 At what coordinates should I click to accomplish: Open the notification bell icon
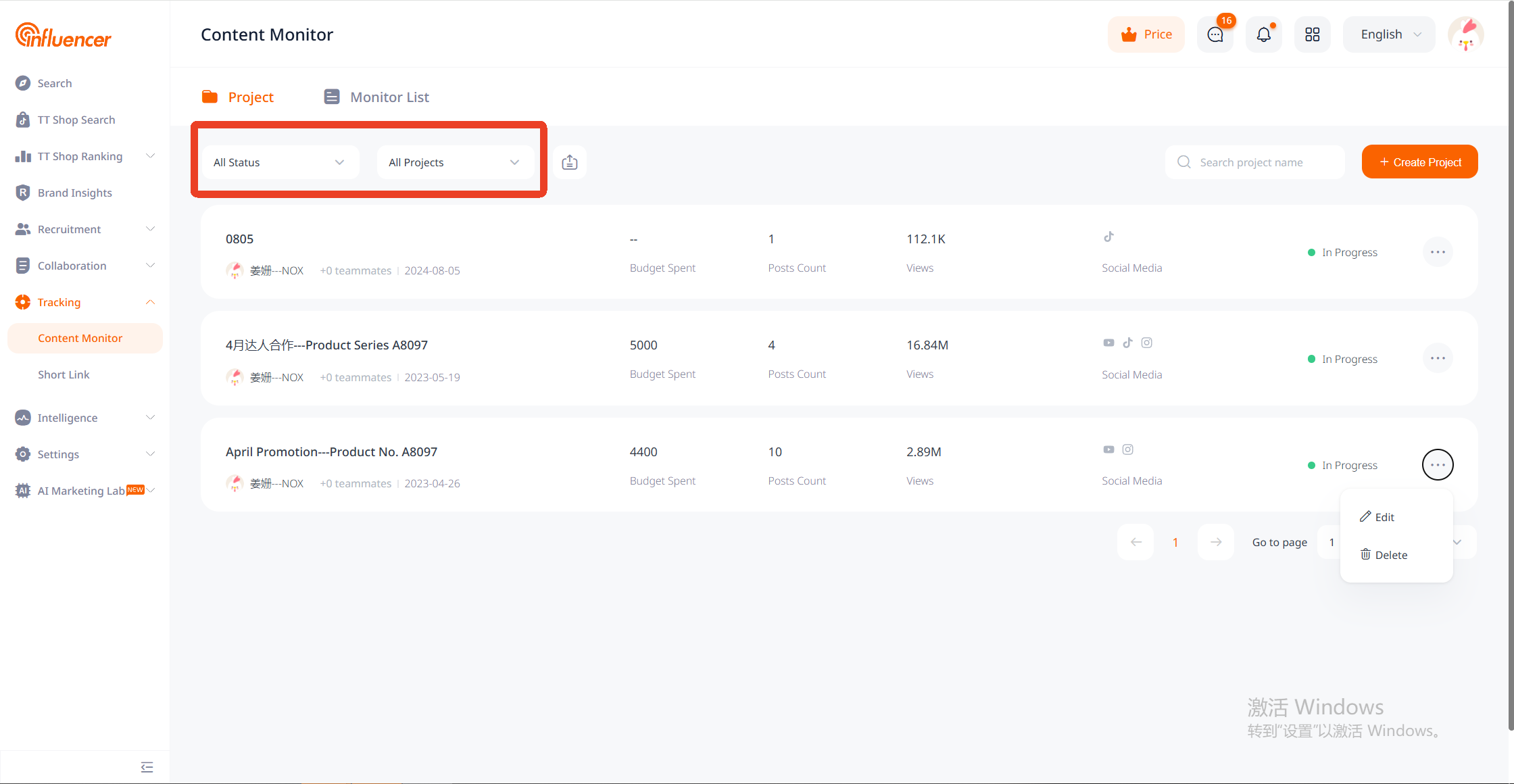1263,34
